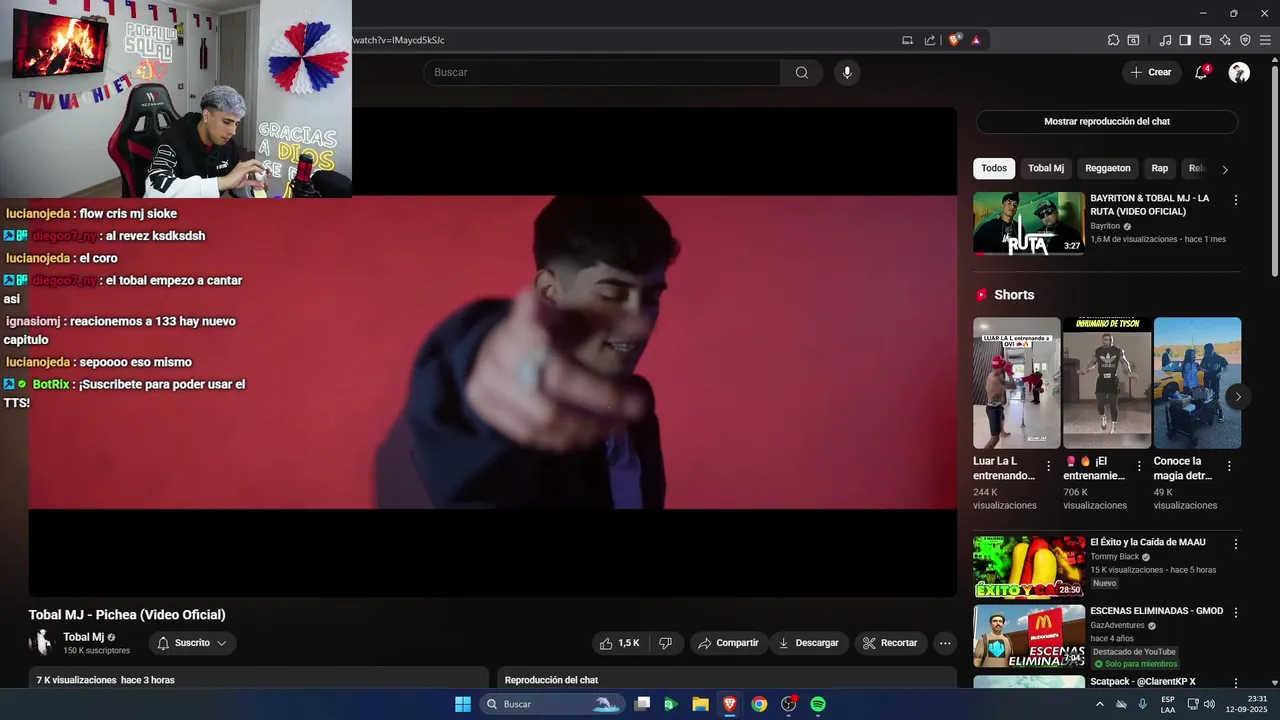This screenshot has width=1280, height=720.
Task: Open Windows Start menu
Action: coord(463,704)
